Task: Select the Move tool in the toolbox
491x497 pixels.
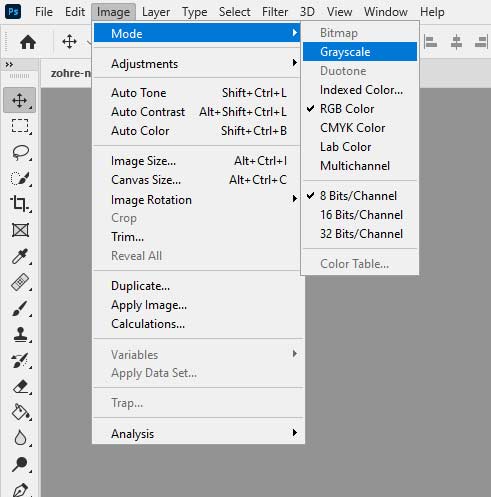Action: pyautogui.click(x=20, y=100)
